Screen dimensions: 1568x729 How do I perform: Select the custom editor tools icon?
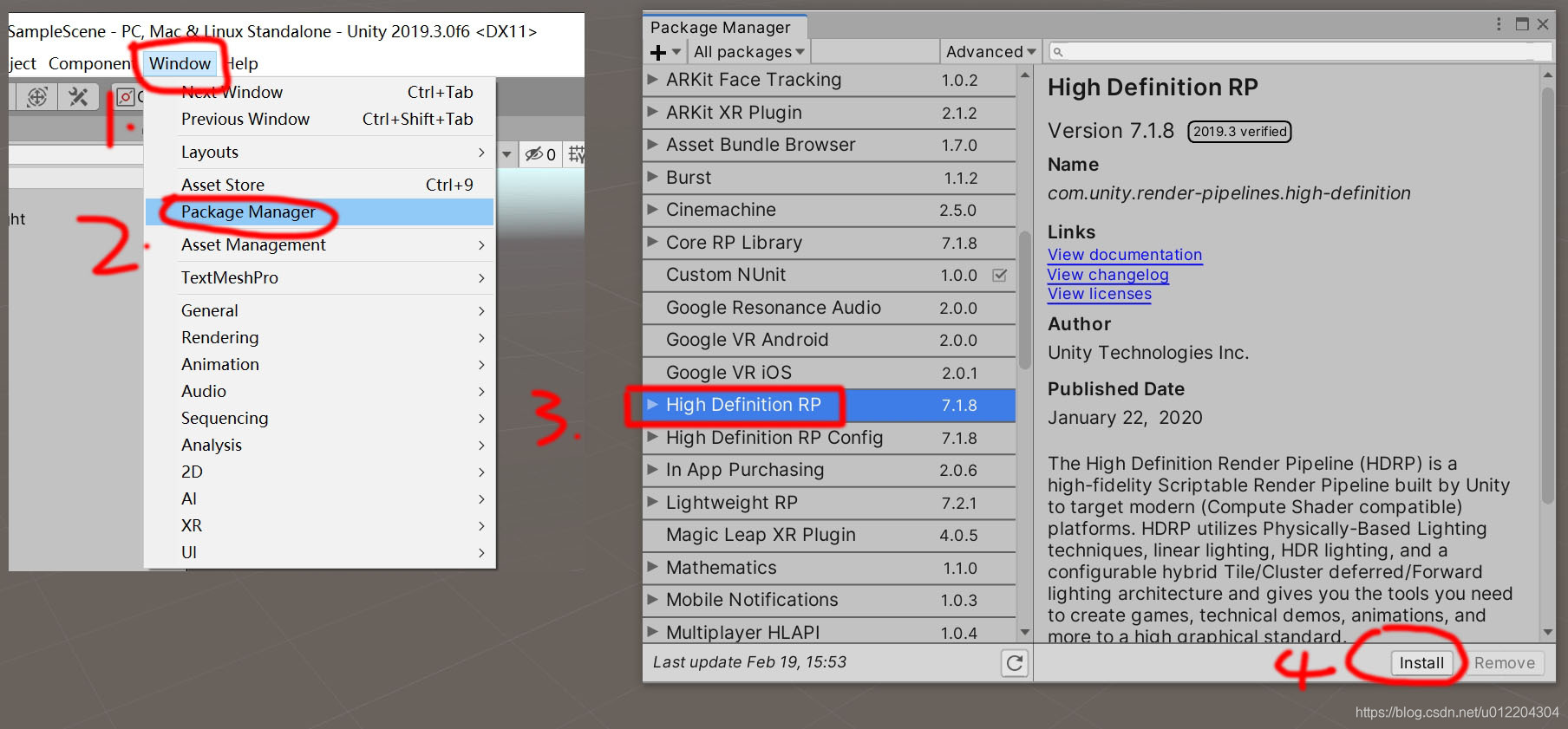(x=78, y=97)
